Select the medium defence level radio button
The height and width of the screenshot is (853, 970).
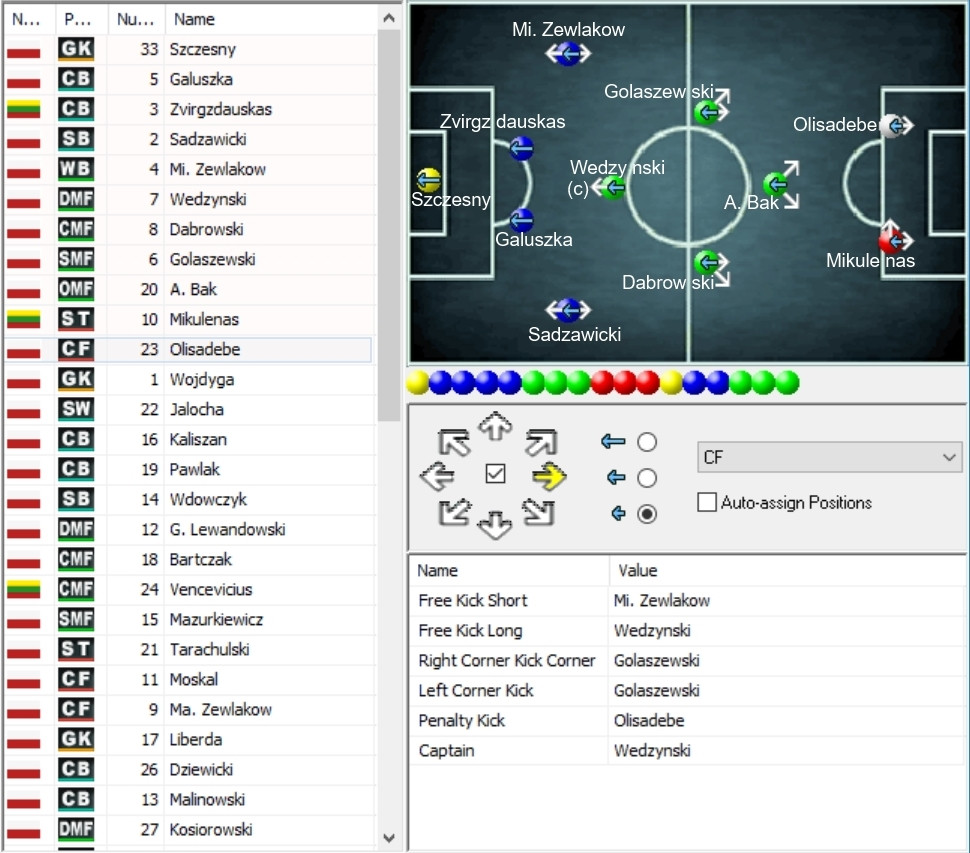point(647,478)
